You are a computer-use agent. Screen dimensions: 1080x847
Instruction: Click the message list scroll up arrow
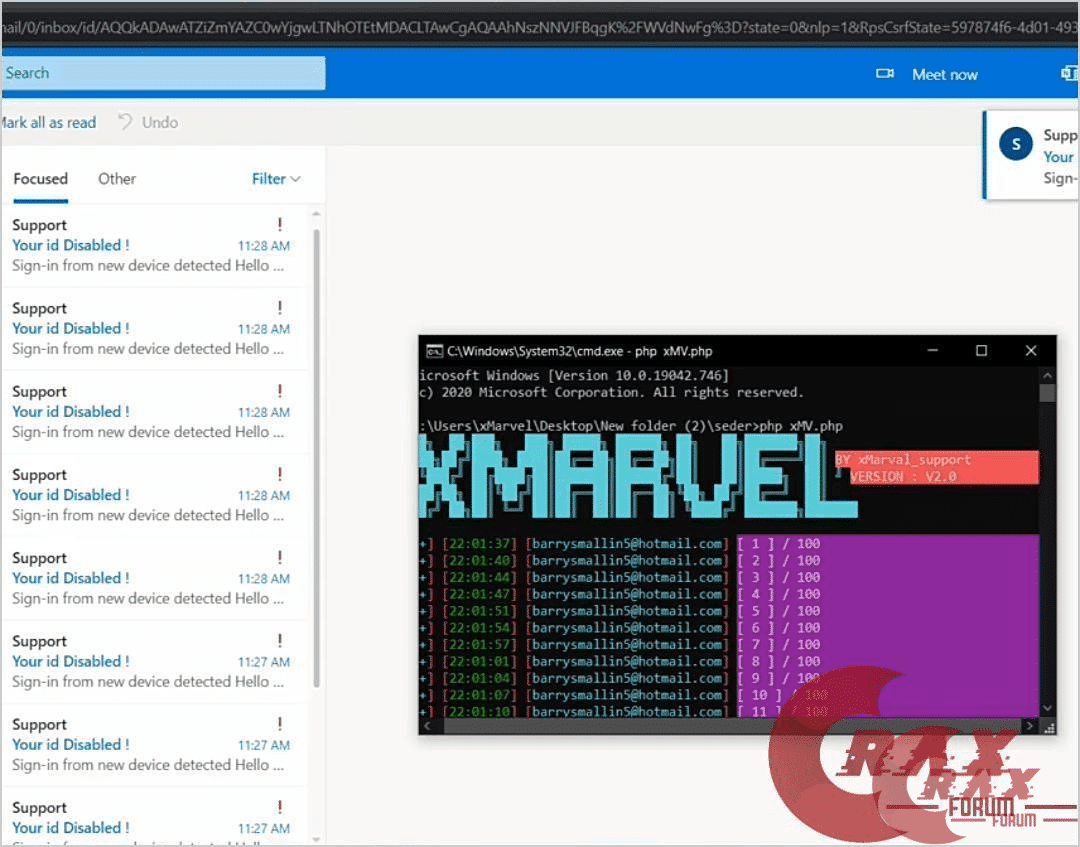pyautogui.click(x=316, y=214)
